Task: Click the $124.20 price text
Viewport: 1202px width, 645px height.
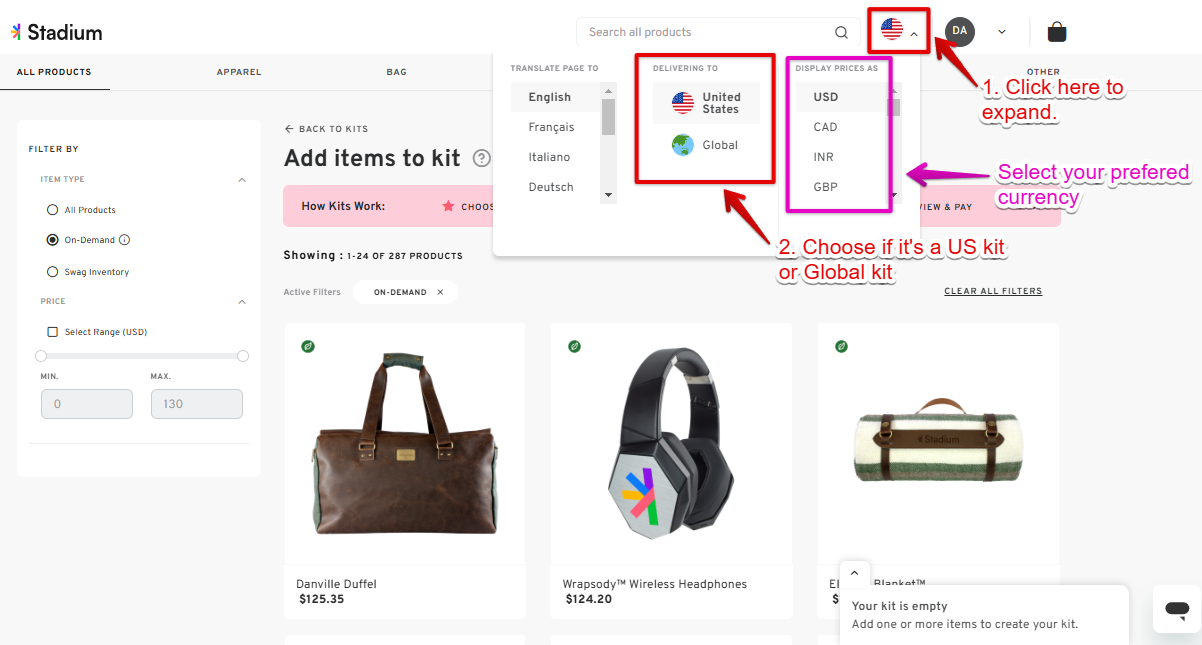Action: [x=588, y=600]
